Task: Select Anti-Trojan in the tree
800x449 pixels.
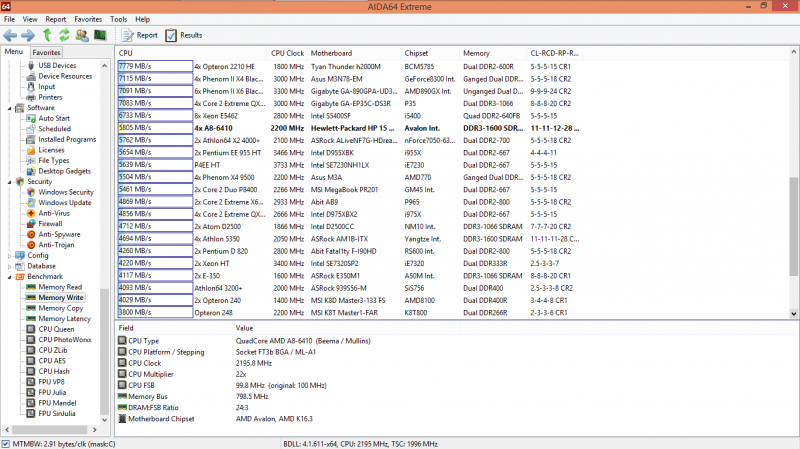Action: (x=56, y=245)
